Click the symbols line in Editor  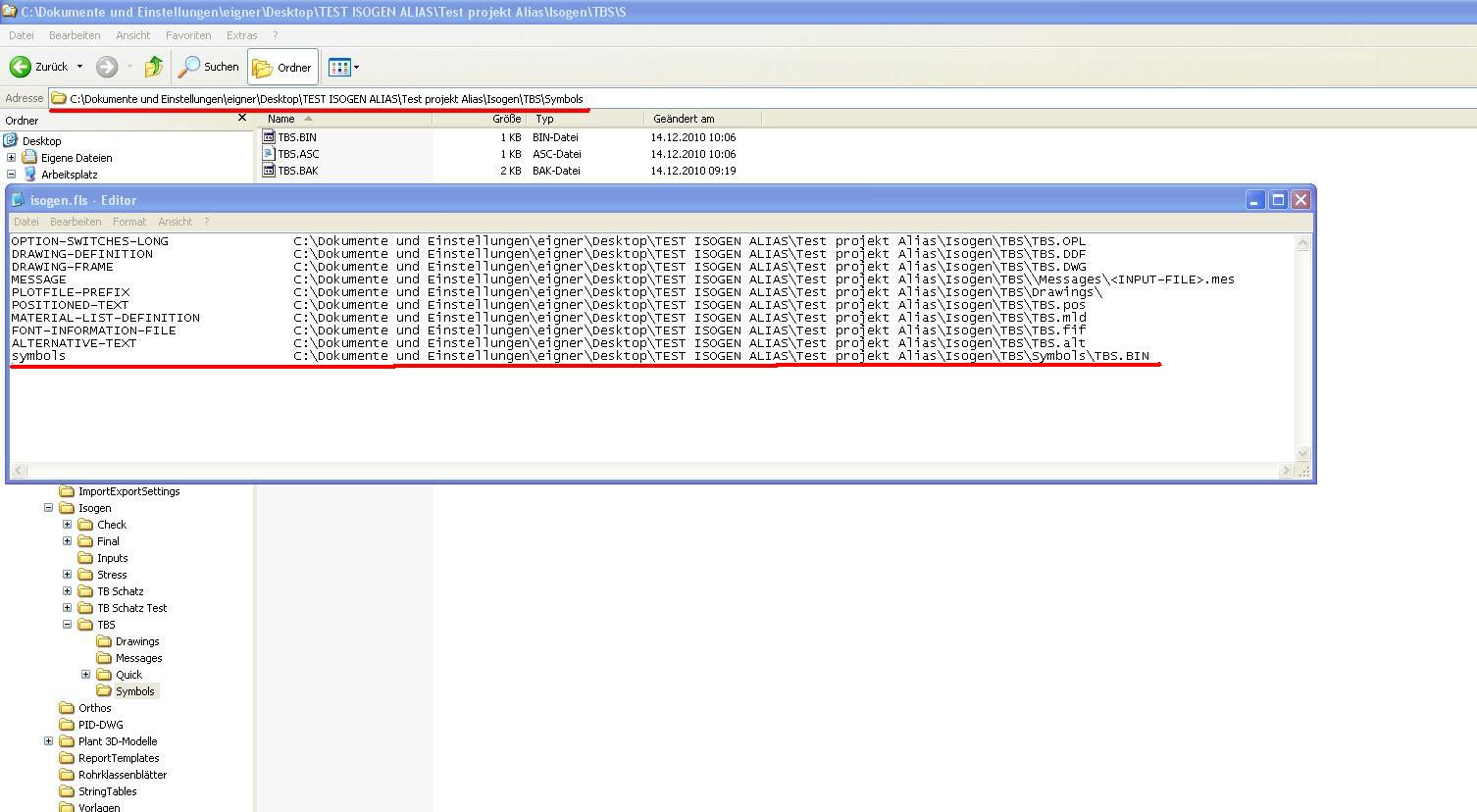click(581, 356)
